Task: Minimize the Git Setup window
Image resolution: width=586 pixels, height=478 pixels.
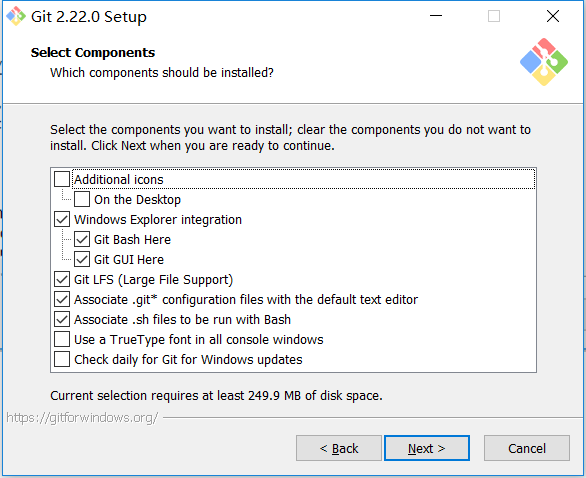Action: coord(436,16)
